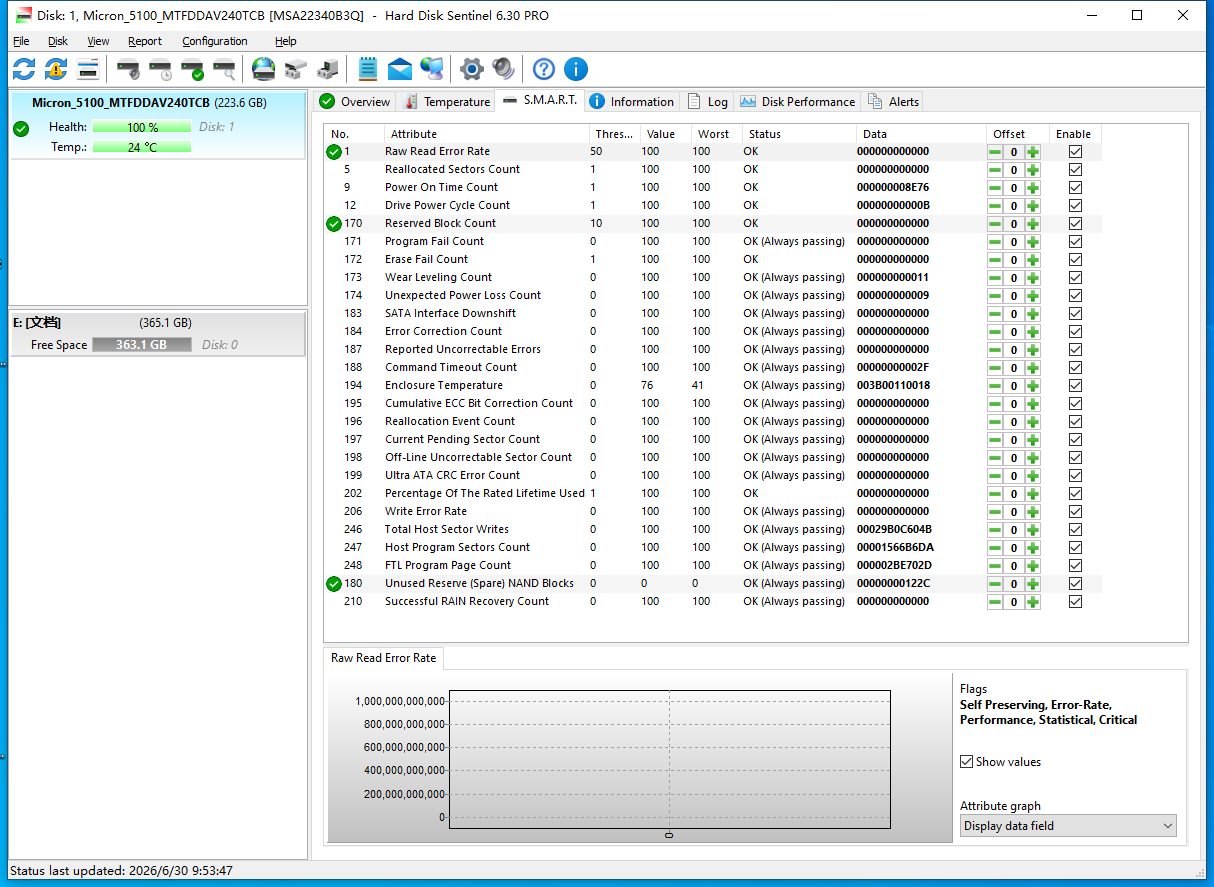Click the speaker sound toolbar icon
This screenshot has height=887, width=1214.
503,69
